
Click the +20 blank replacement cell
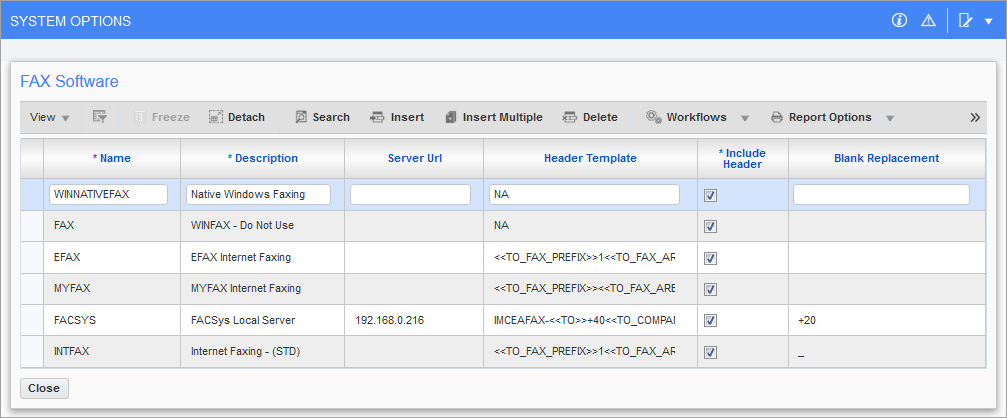887,320
